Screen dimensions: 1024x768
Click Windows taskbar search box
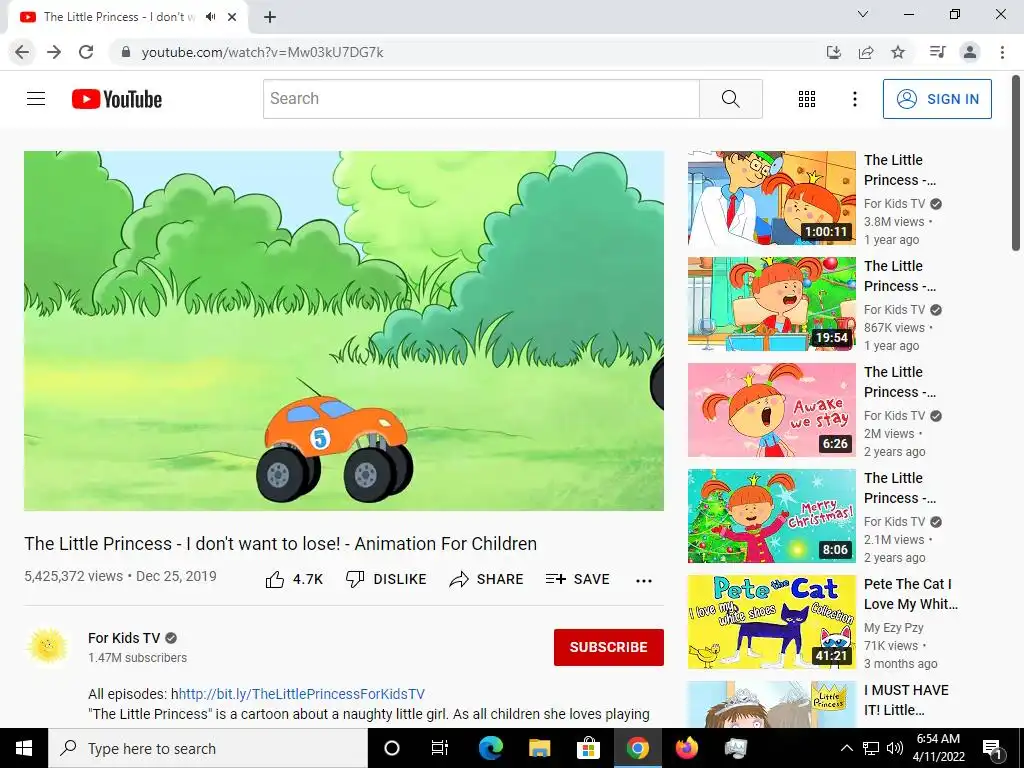tap(208, 748)
